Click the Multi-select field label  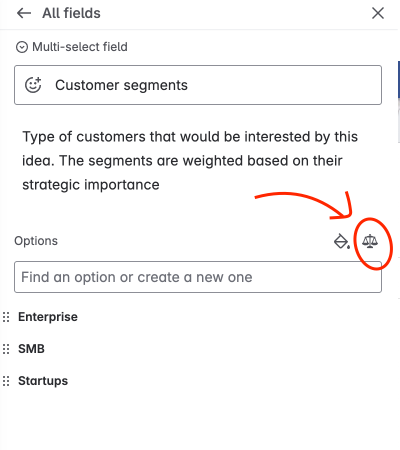(80, 47)
